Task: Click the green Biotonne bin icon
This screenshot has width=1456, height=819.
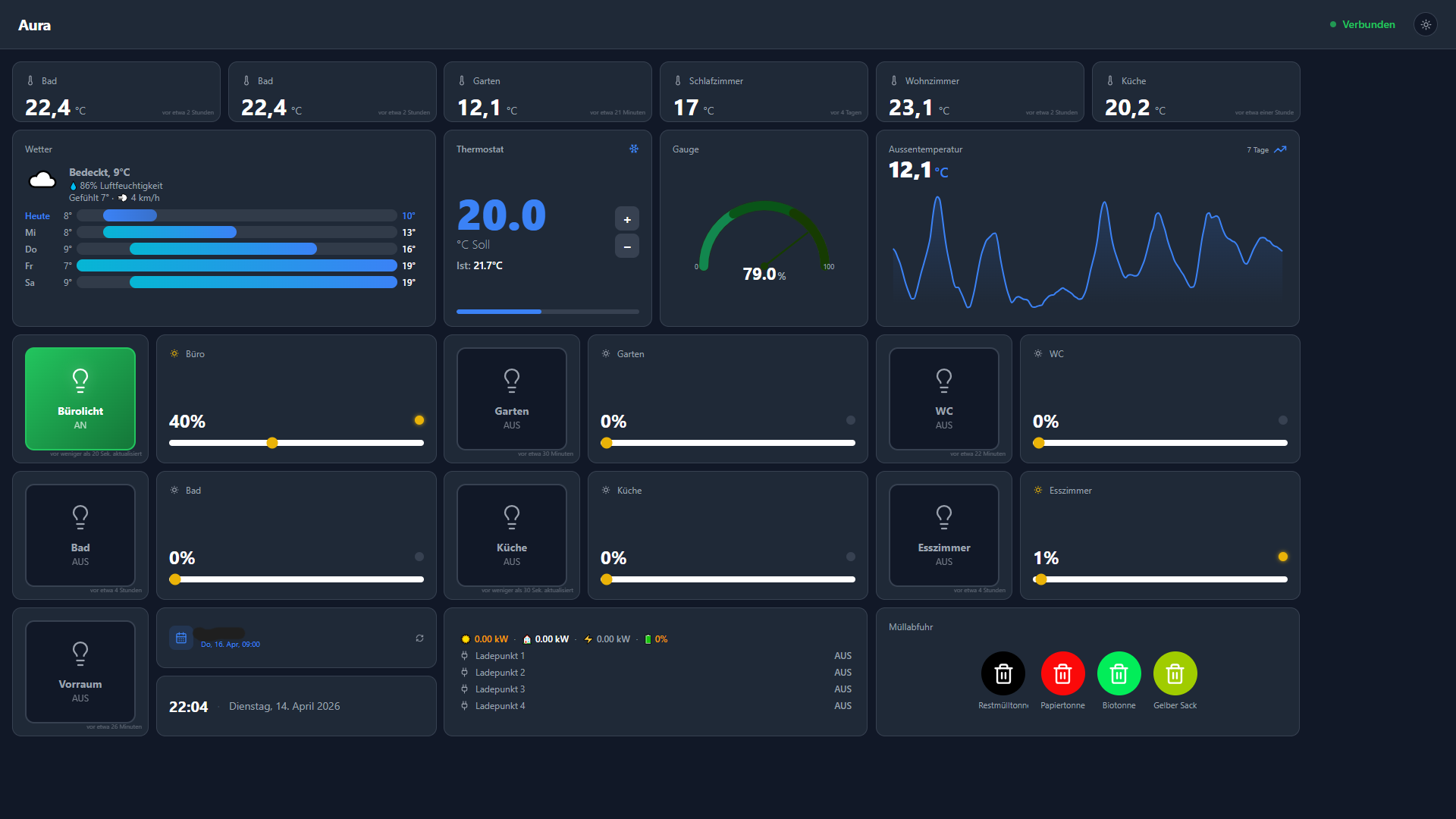Action: point(1119,673)
